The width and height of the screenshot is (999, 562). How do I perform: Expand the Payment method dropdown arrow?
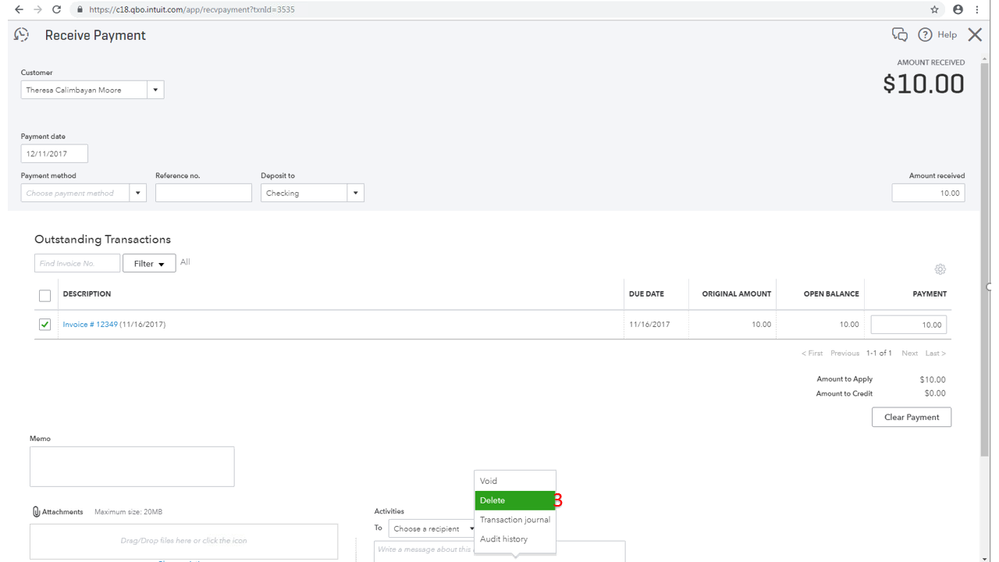click(138, 193)
